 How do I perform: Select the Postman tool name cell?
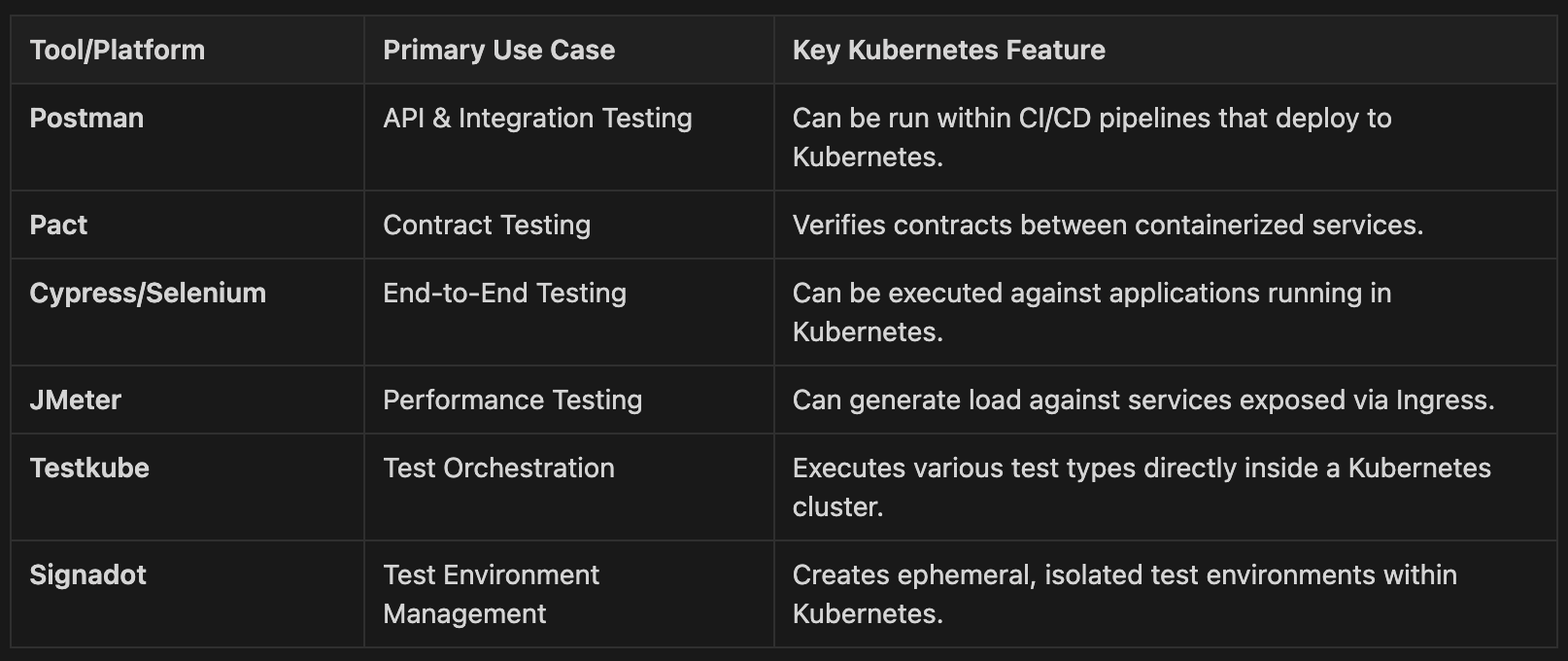point(86,119)
